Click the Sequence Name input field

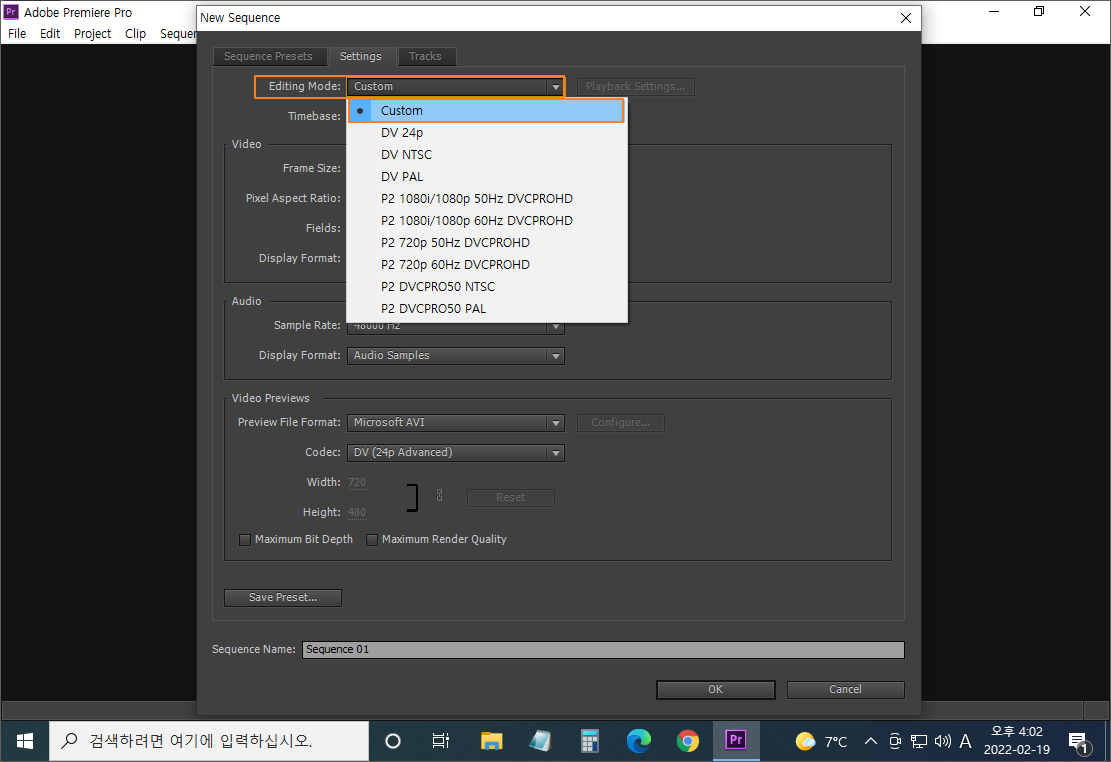(x=603, y=650)
